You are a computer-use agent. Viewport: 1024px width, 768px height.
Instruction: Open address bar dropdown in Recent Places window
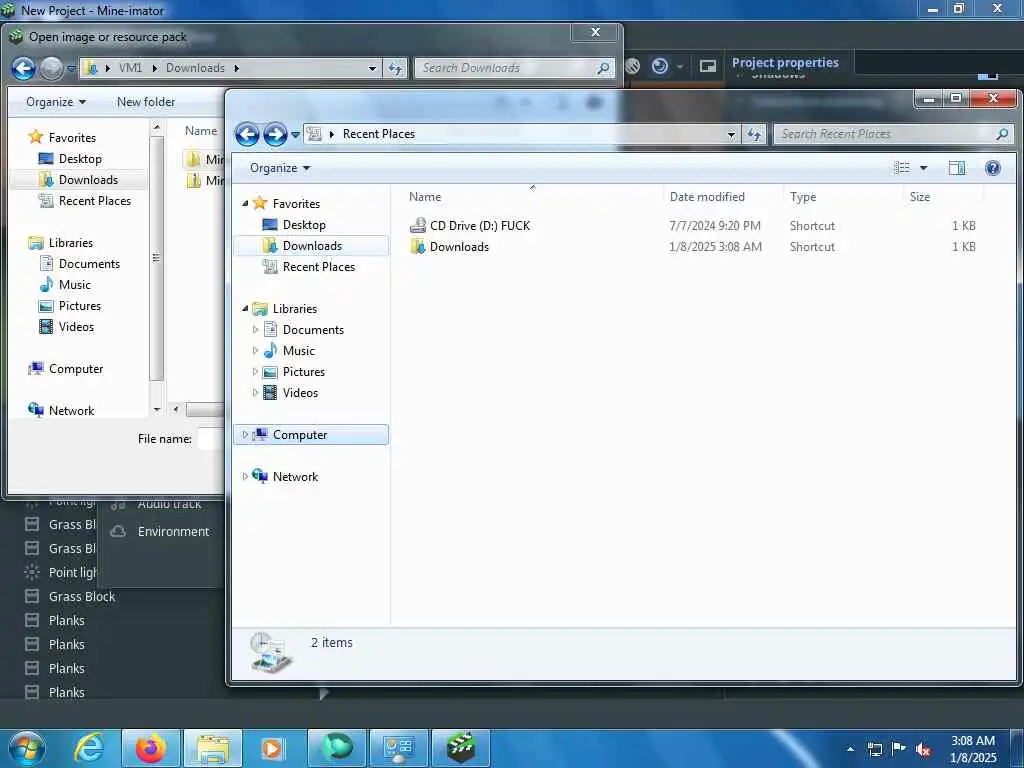731,135
